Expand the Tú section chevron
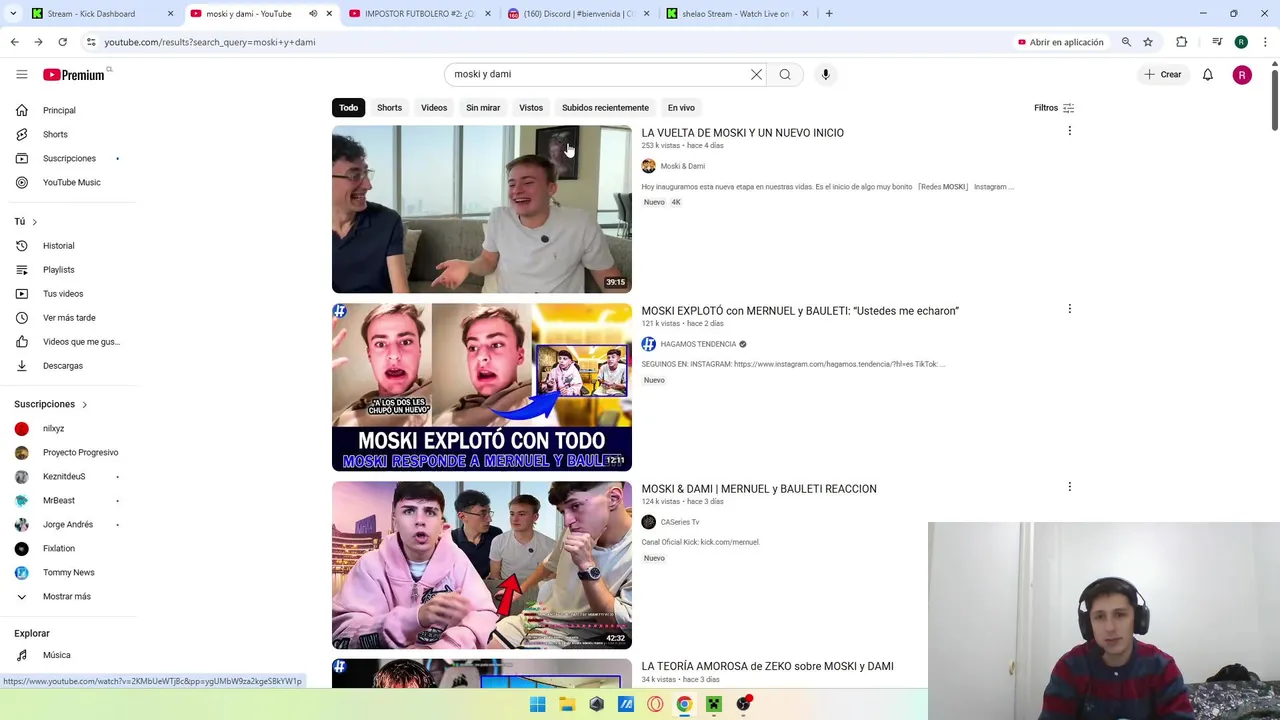 (34, 222)
